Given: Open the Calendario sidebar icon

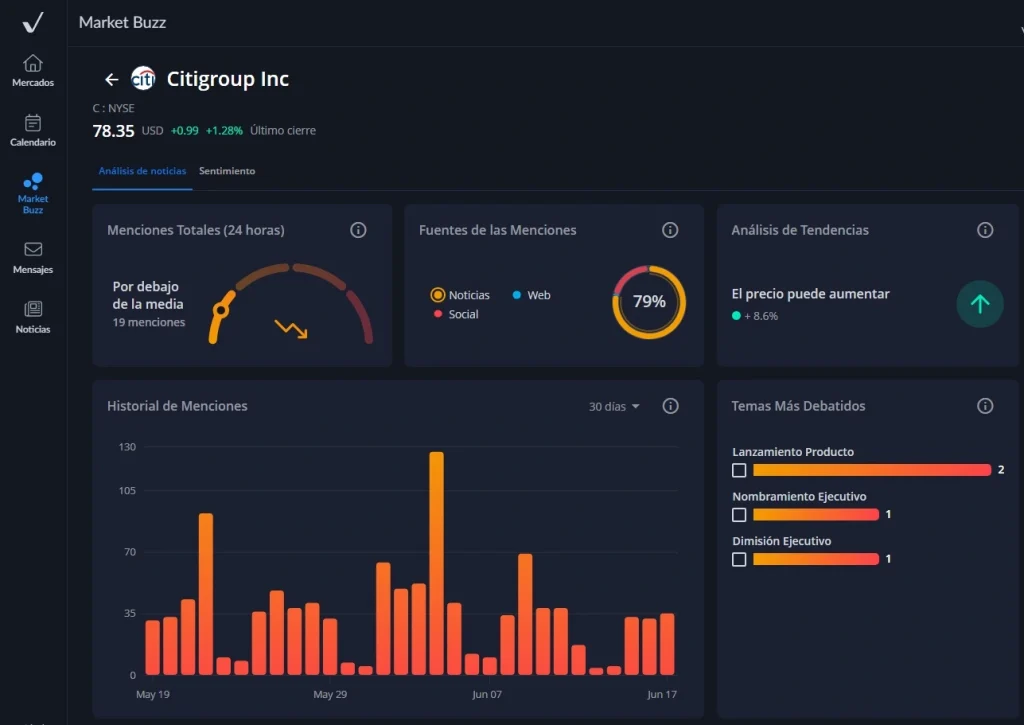Looking at the screenshot, I should point(33,123).
